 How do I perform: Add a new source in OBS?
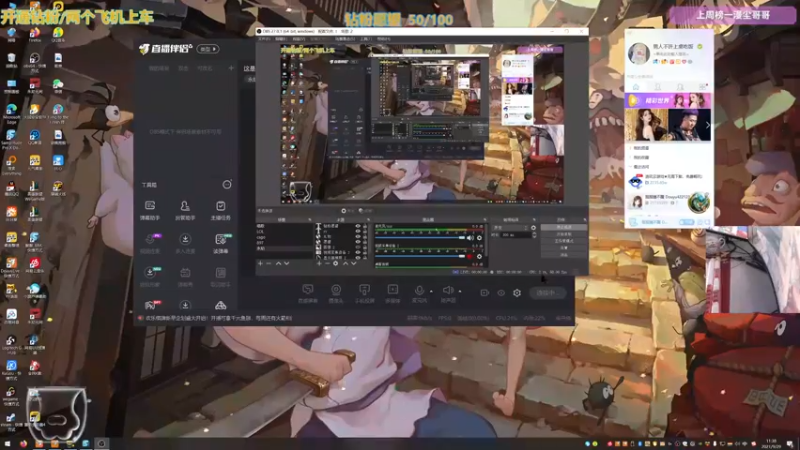click(x=319, y=263)
